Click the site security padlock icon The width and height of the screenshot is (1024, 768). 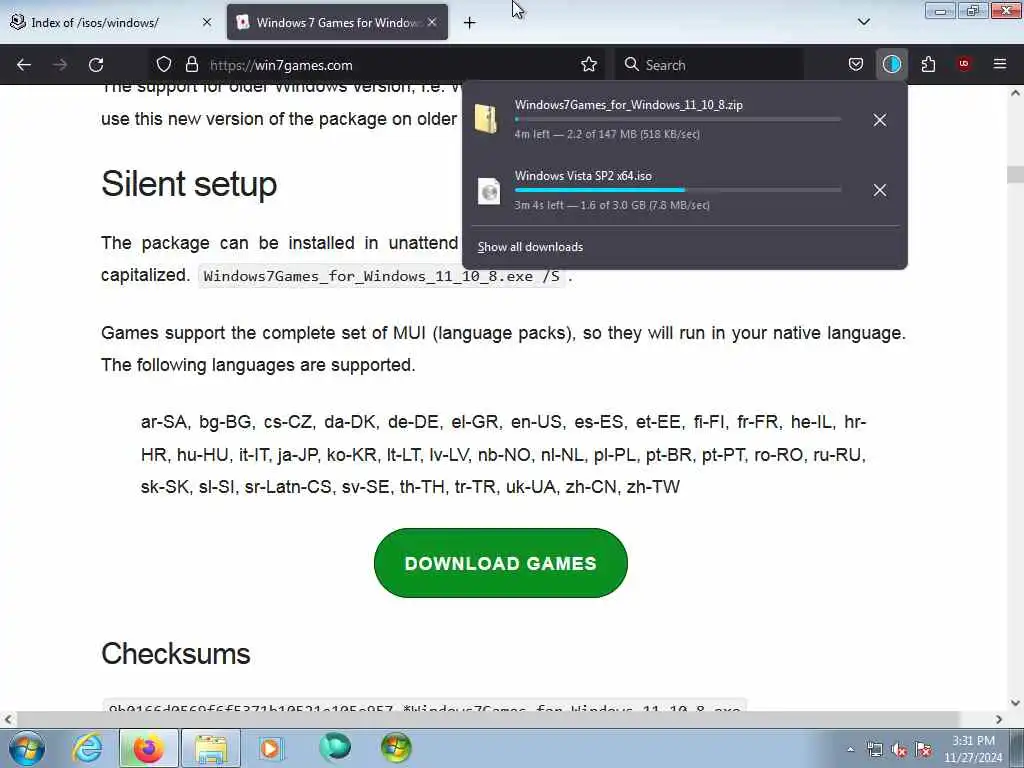tap(191, 65)
